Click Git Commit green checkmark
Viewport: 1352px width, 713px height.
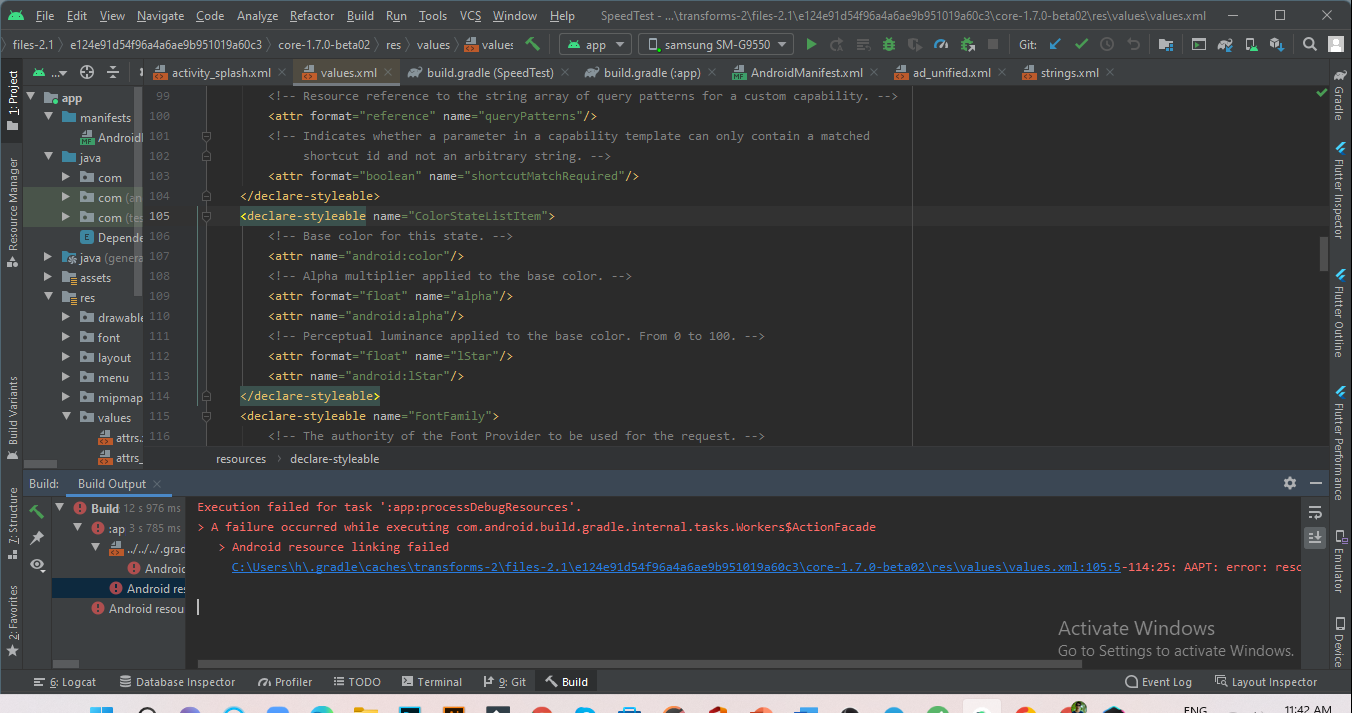pos(1081,44)
